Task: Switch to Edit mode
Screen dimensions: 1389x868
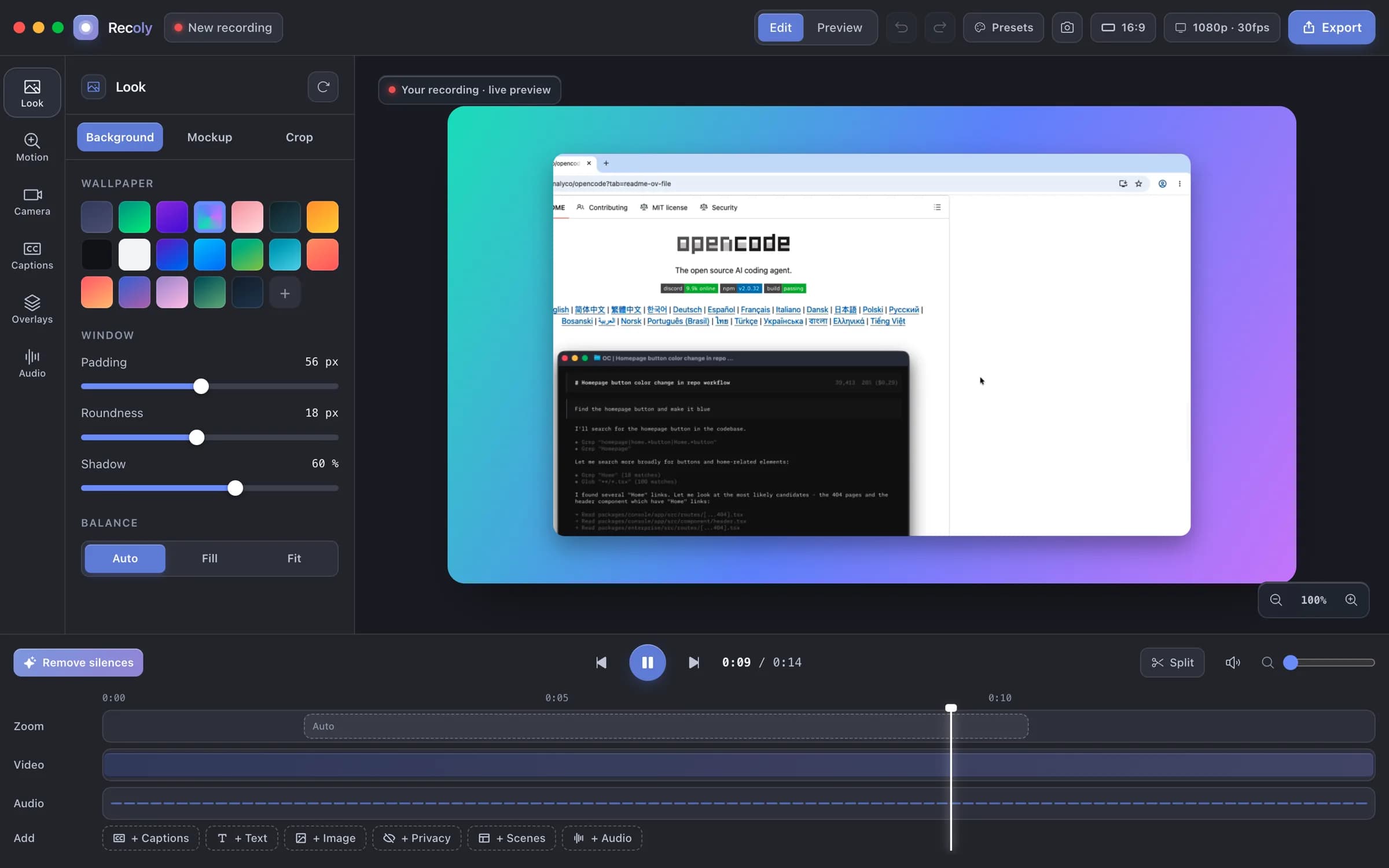Action: [x=781, y=27]
